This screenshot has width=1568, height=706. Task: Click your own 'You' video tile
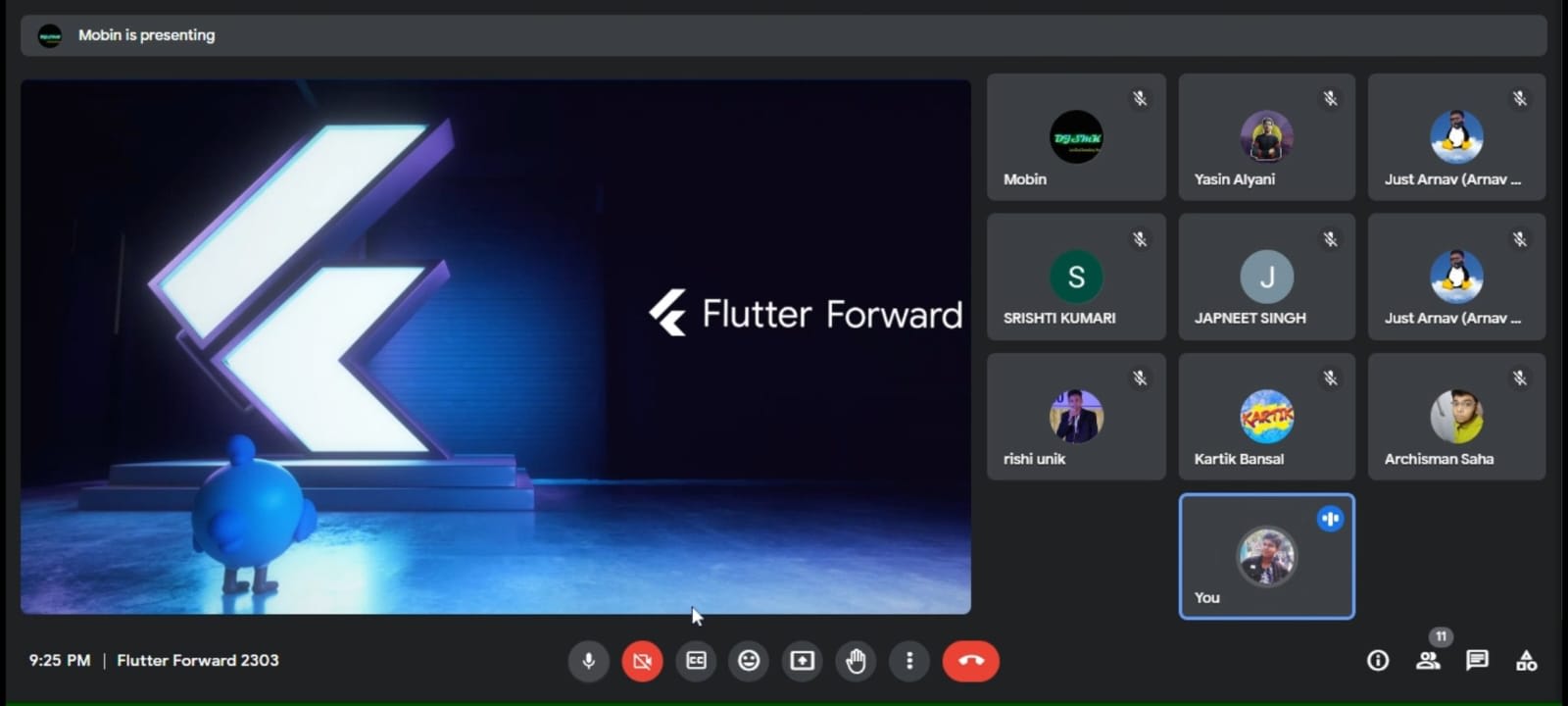point(1266,556)
